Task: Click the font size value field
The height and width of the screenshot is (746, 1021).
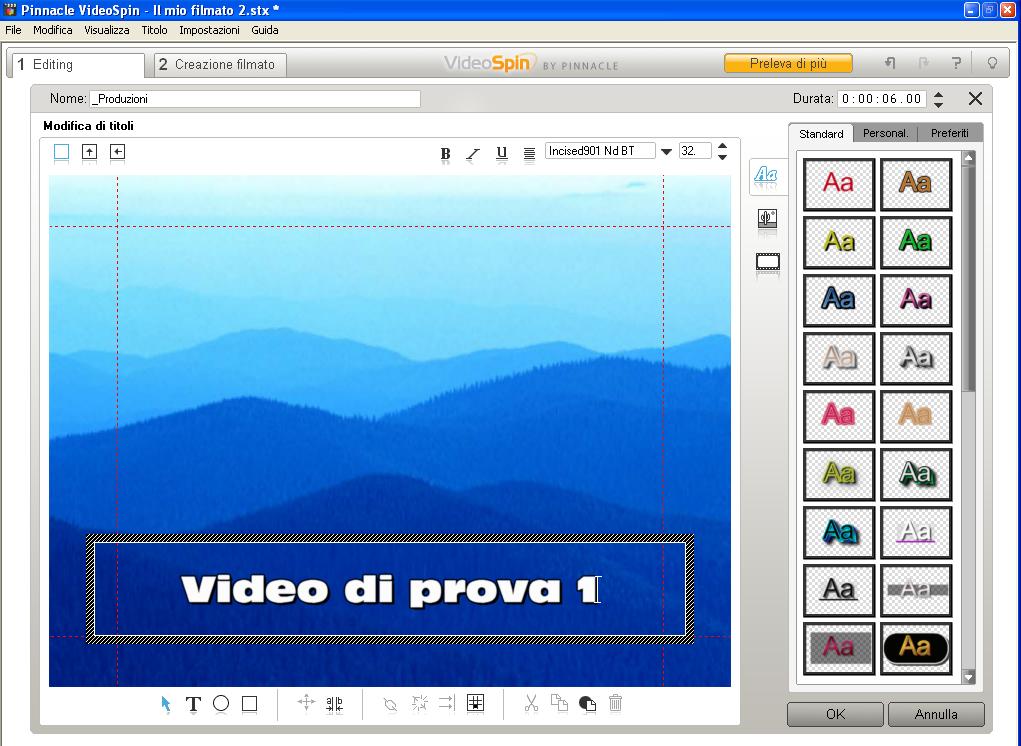Action: coord(695,151)
